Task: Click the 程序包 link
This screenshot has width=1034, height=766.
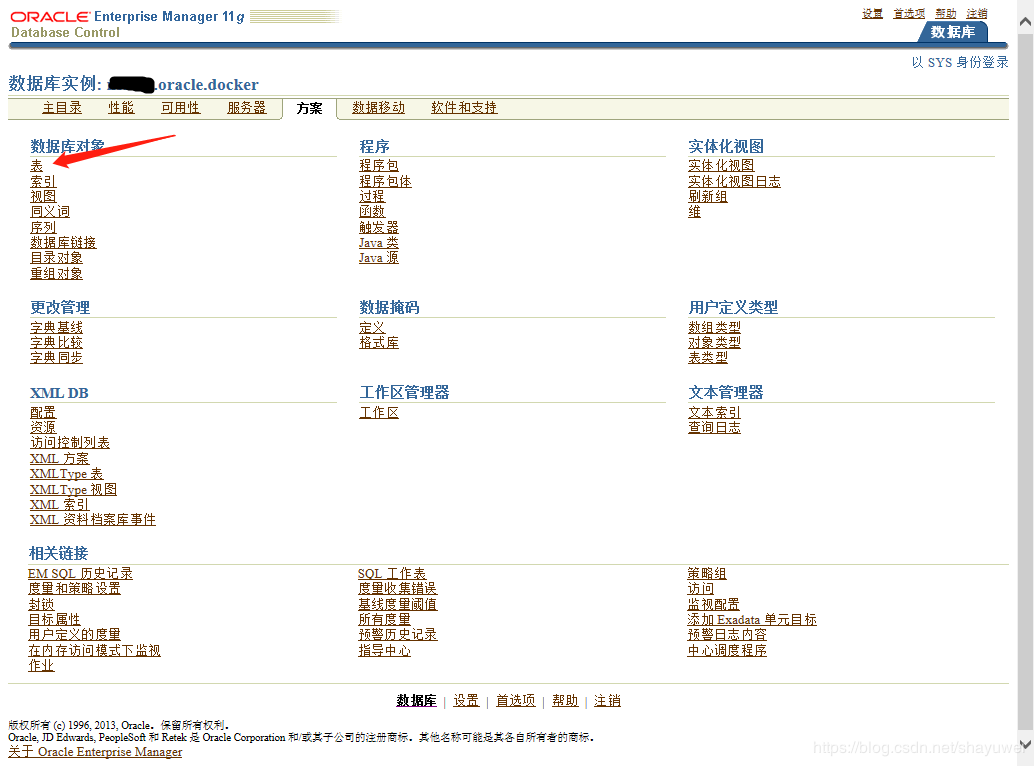Action: coord(379,165)
